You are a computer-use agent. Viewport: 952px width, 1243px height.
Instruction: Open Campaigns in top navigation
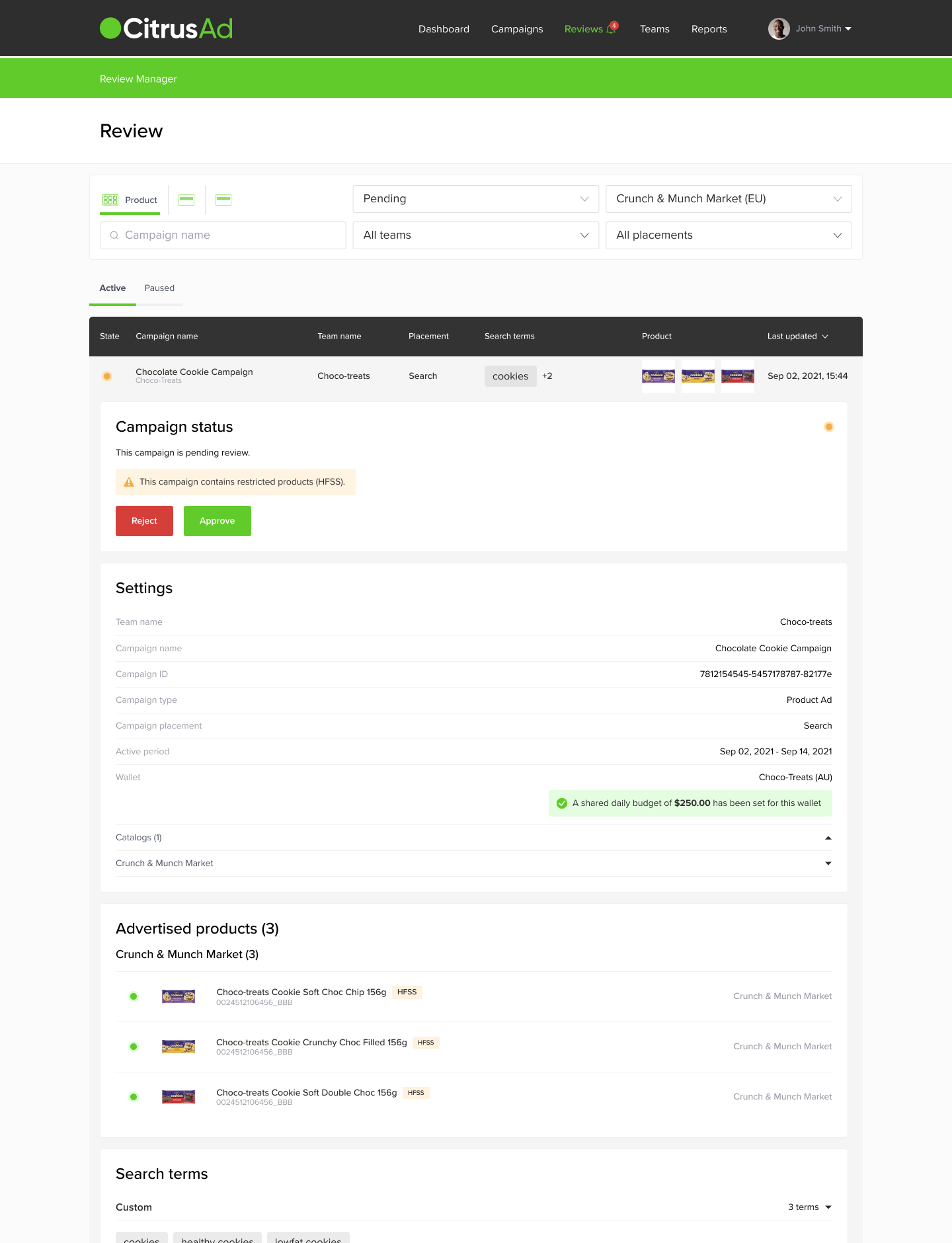(517, 29)
